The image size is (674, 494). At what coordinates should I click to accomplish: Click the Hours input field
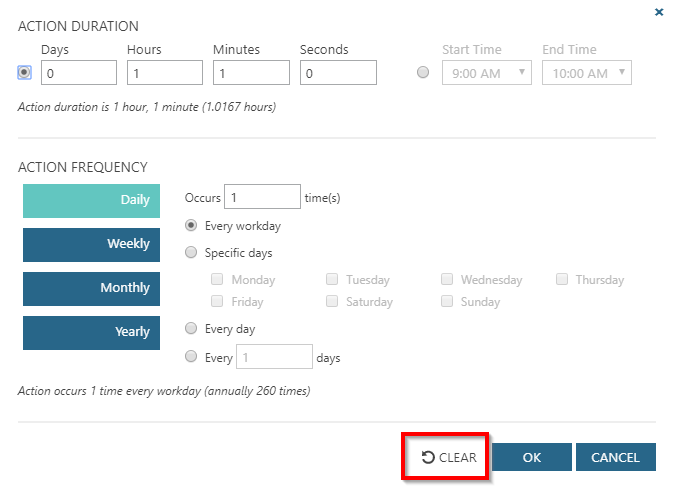(165, 73)
